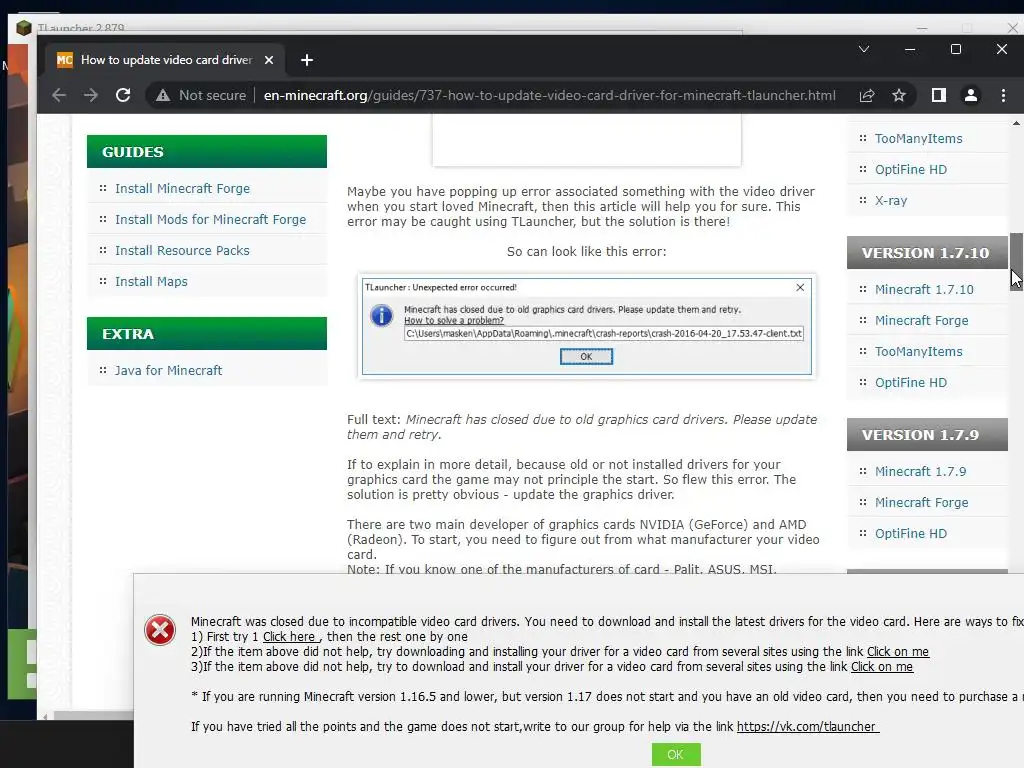
Task: Open Minecraft 1.7.9 link
Action: [x=920, y=472]
